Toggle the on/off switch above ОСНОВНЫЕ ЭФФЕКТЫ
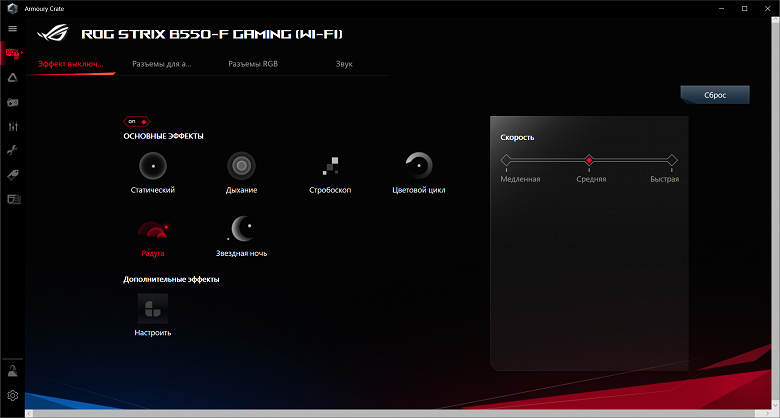This screenshot has height=418, width=780. coord(137,121)
